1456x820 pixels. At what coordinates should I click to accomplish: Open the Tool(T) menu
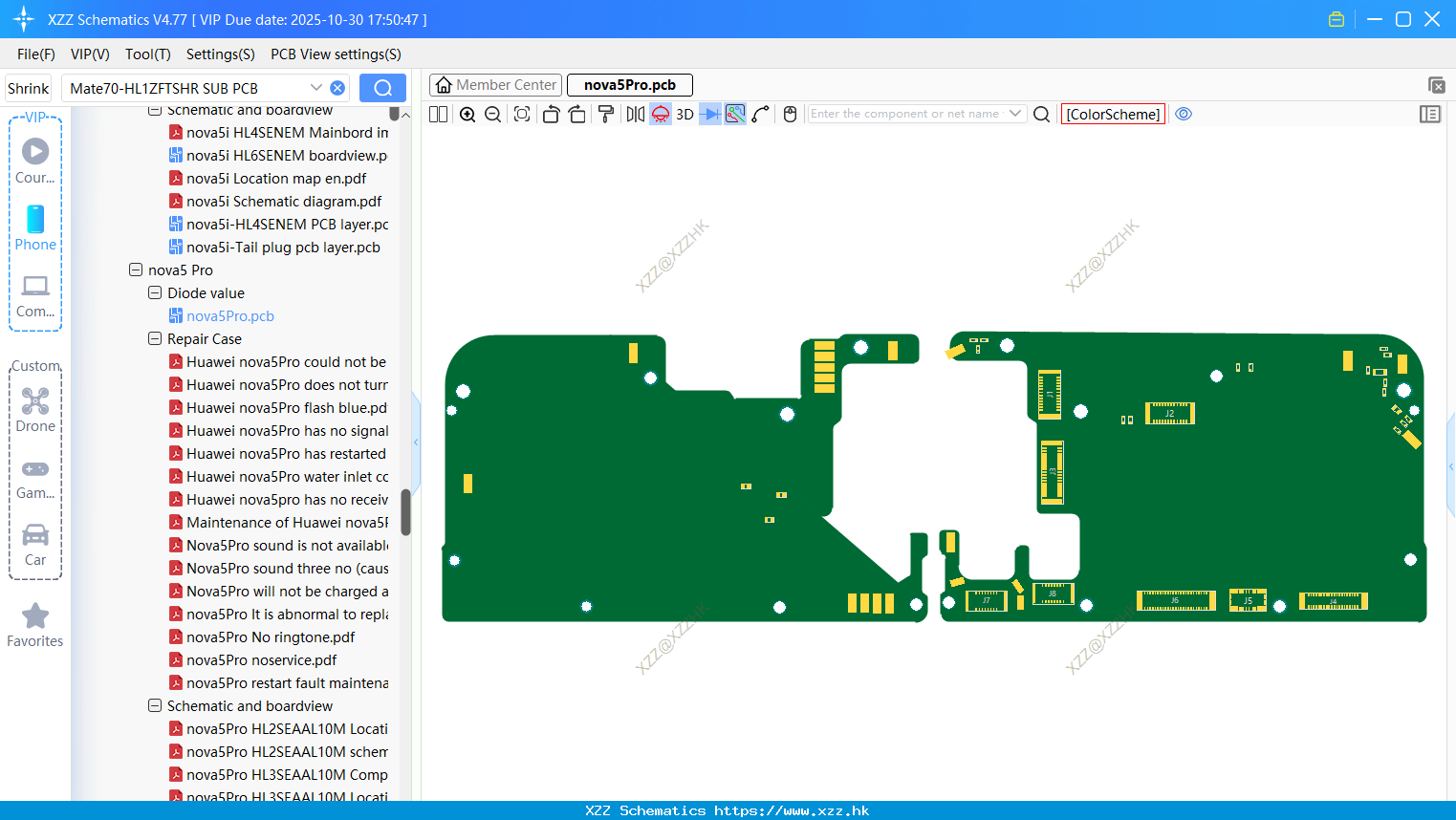pyautogui.click(x=148, y=54)
